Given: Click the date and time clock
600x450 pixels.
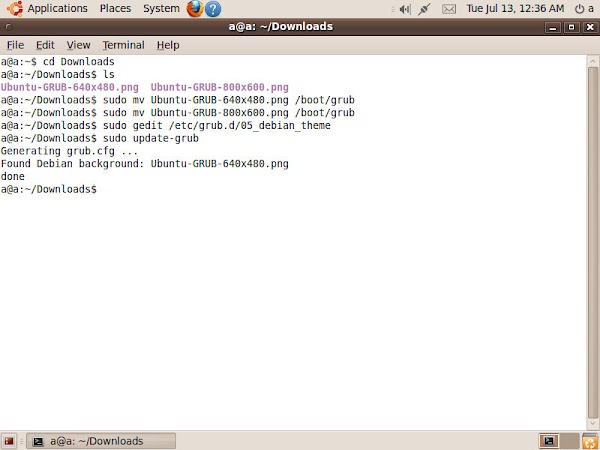Looking at the screenshot, I should (515, 8).
